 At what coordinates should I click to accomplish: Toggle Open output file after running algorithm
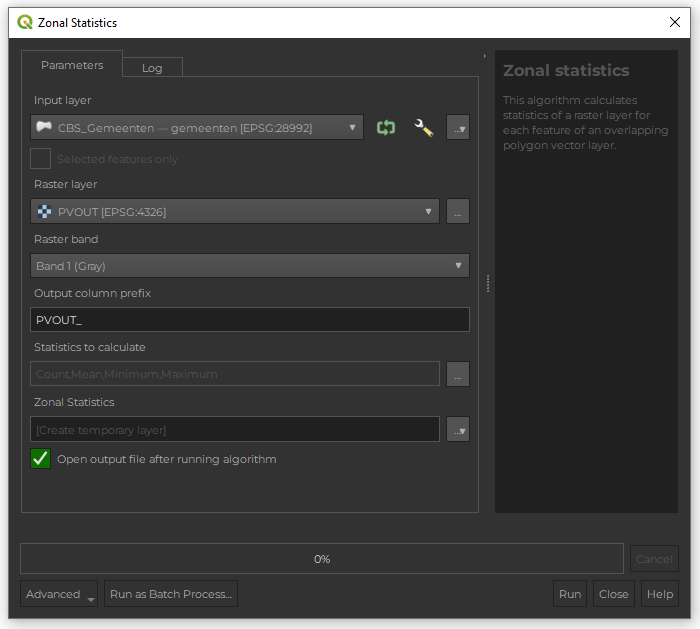coord(41,459)
